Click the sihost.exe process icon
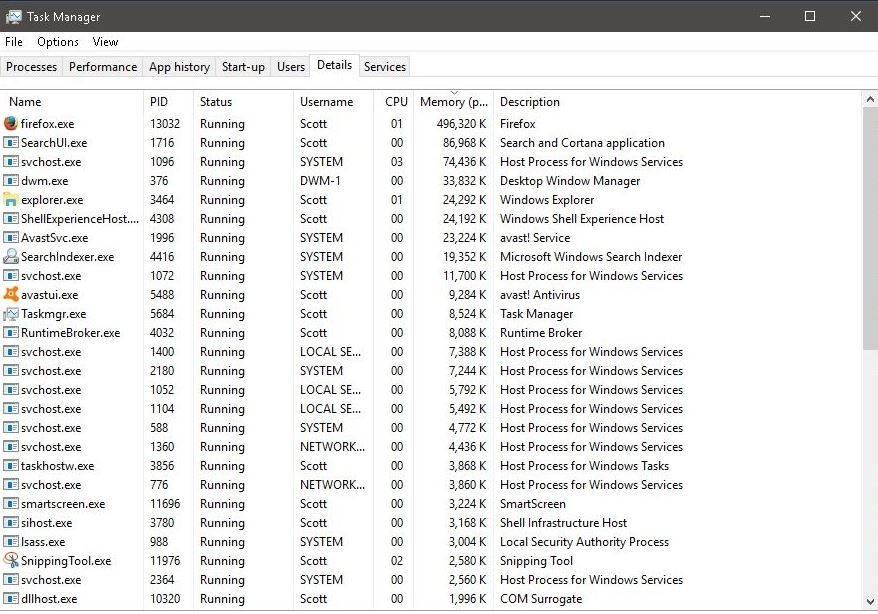Image resolution: width=878 pixels, height=614 pixels. (x=11, y=522)
